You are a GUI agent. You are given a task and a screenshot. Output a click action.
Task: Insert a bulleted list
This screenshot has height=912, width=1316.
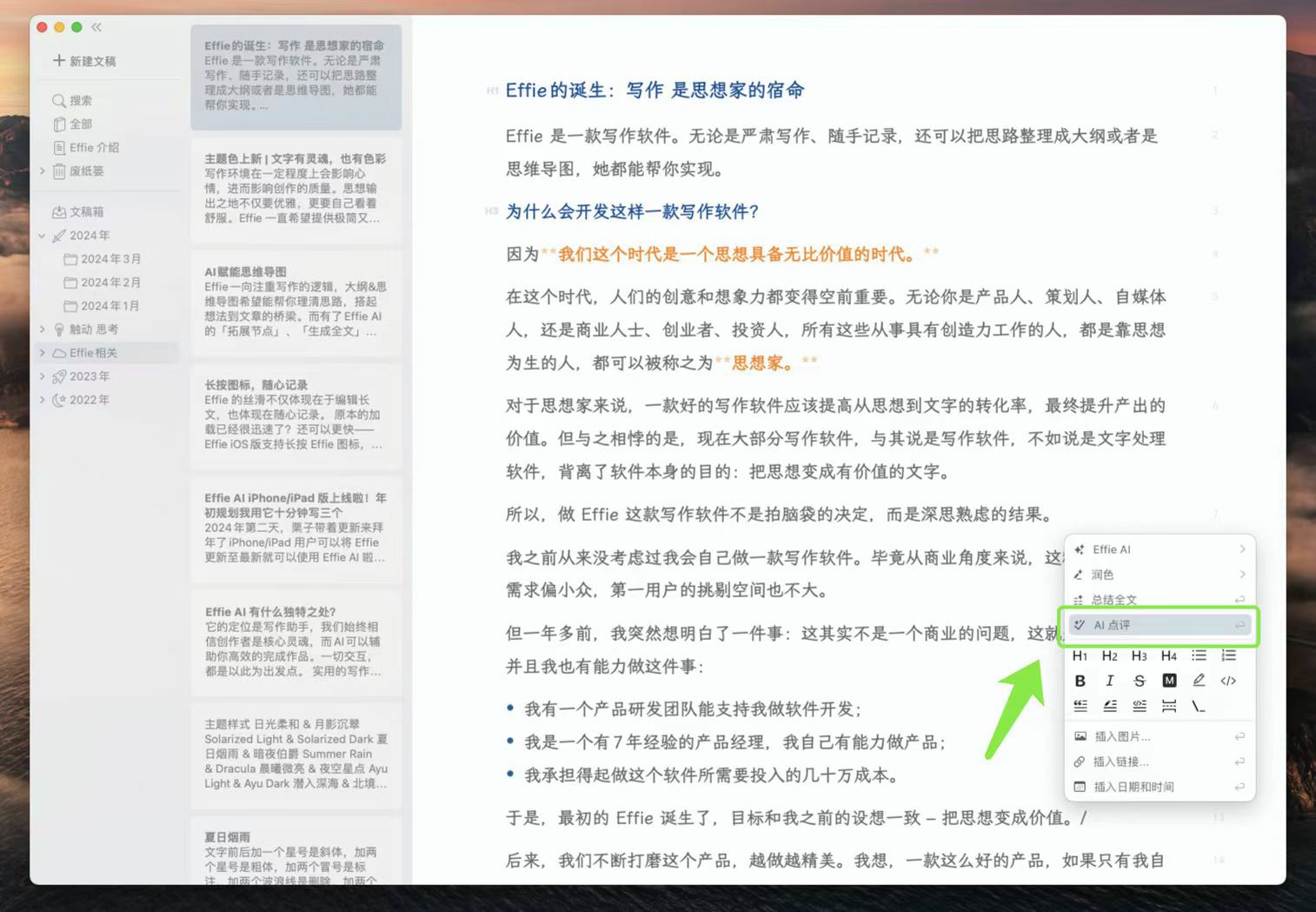[x=1199, y=656]
